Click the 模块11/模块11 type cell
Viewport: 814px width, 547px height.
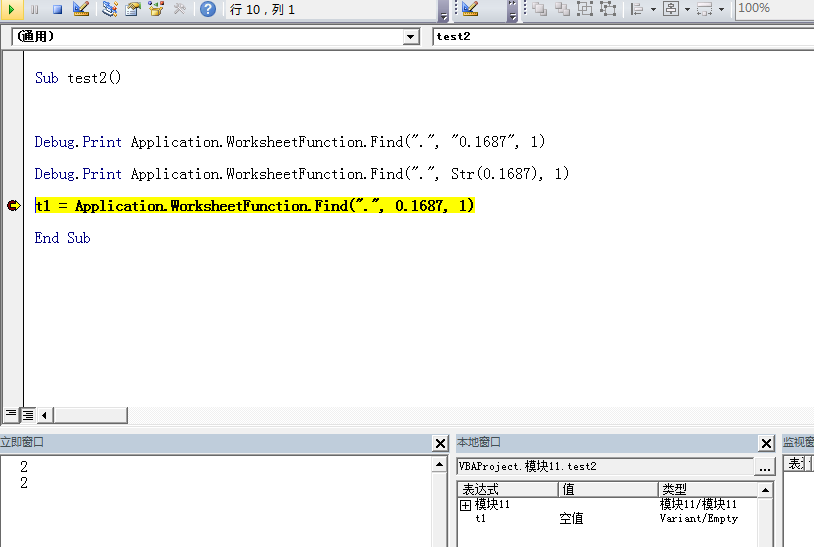pos(698,504)
